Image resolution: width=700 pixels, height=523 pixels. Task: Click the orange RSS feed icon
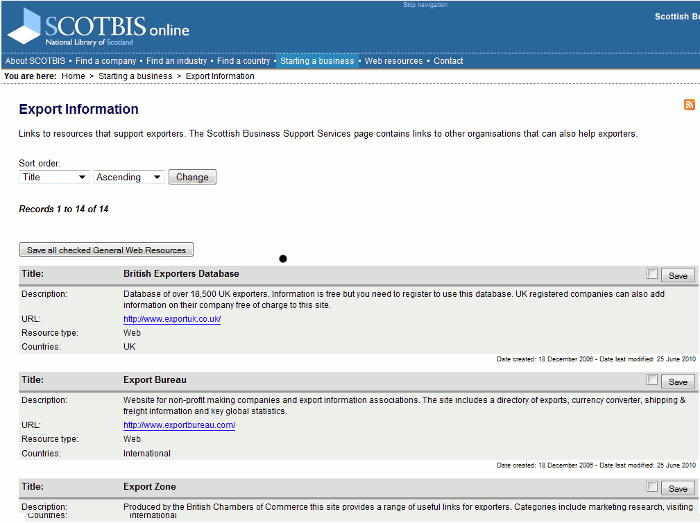point(689,104)
